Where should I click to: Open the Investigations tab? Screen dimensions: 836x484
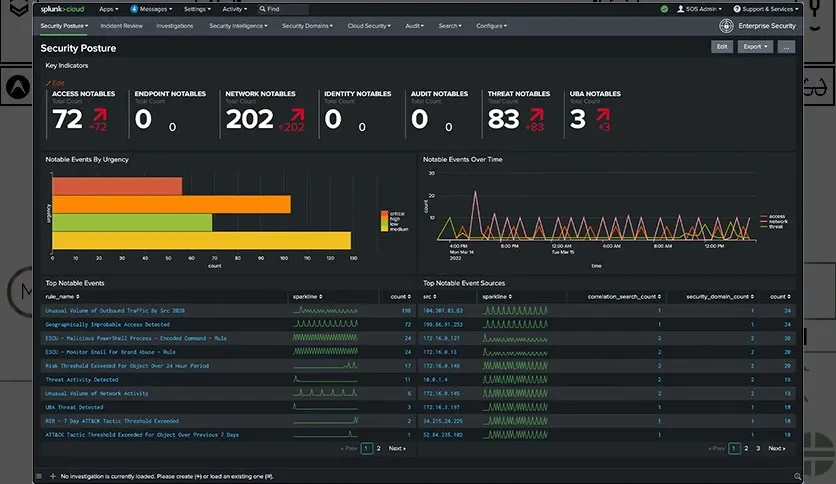pyautogui.click(x=175, y=26)
